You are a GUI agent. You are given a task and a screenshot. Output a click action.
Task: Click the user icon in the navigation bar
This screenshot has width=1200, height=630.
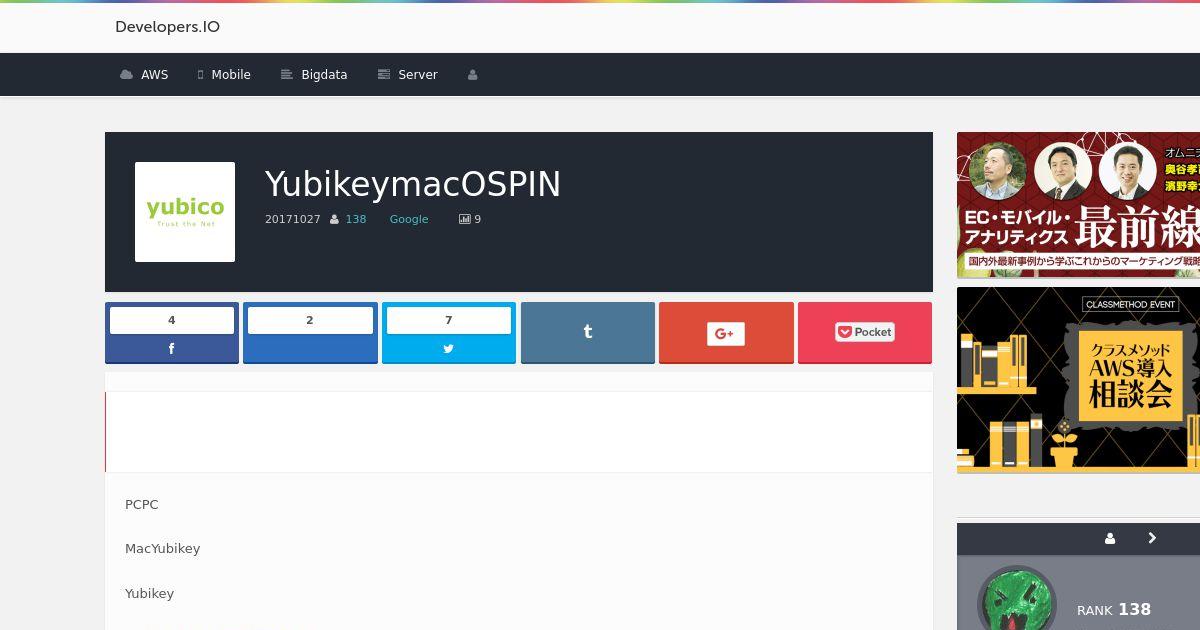(473, 75)
